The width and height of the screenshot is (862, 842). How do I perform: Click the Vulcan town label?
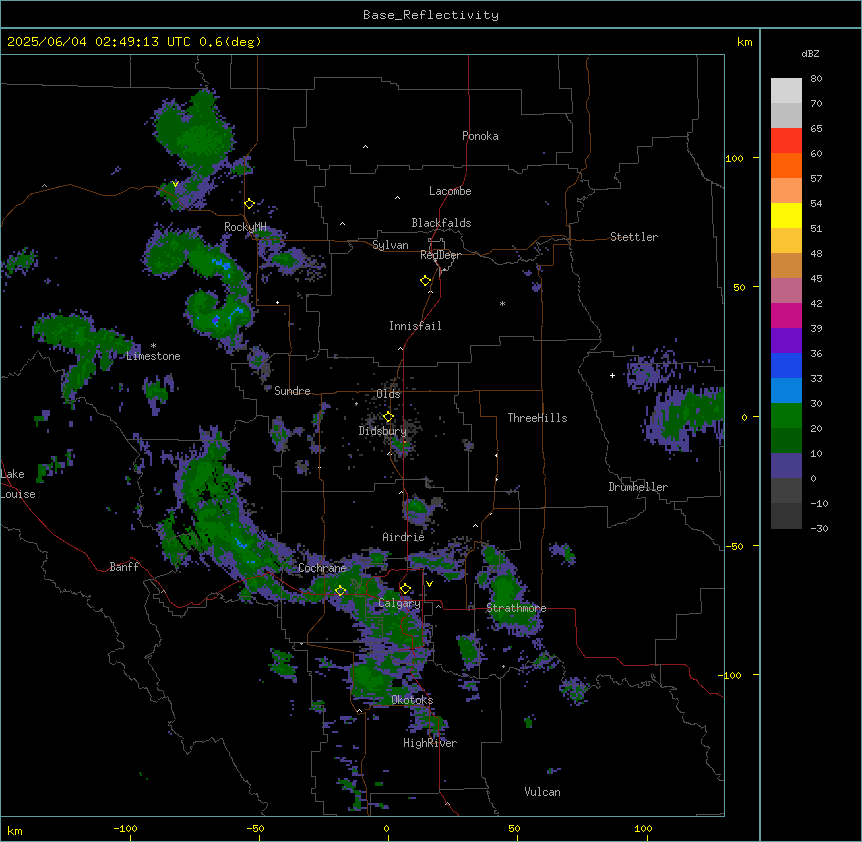click(x=542, y=792)
